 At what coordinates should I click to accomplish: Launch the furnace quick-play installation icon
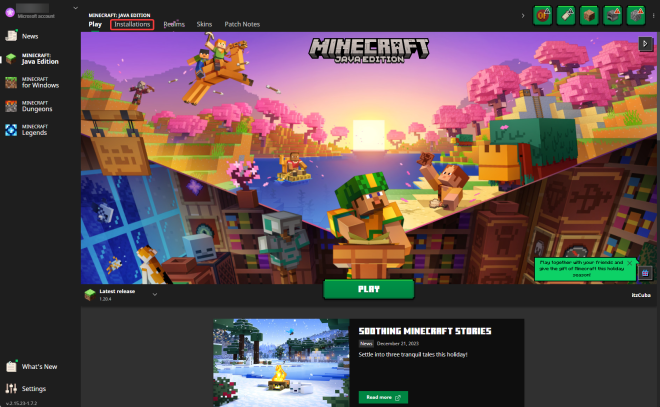pyautogui.click(x=612, y=16)
